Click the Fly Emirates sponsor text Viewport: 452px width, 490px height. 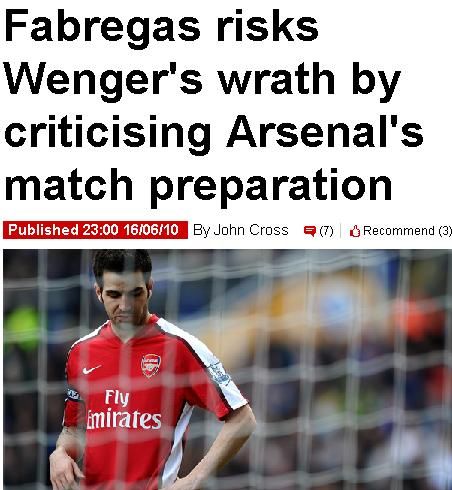coord(123,409)
